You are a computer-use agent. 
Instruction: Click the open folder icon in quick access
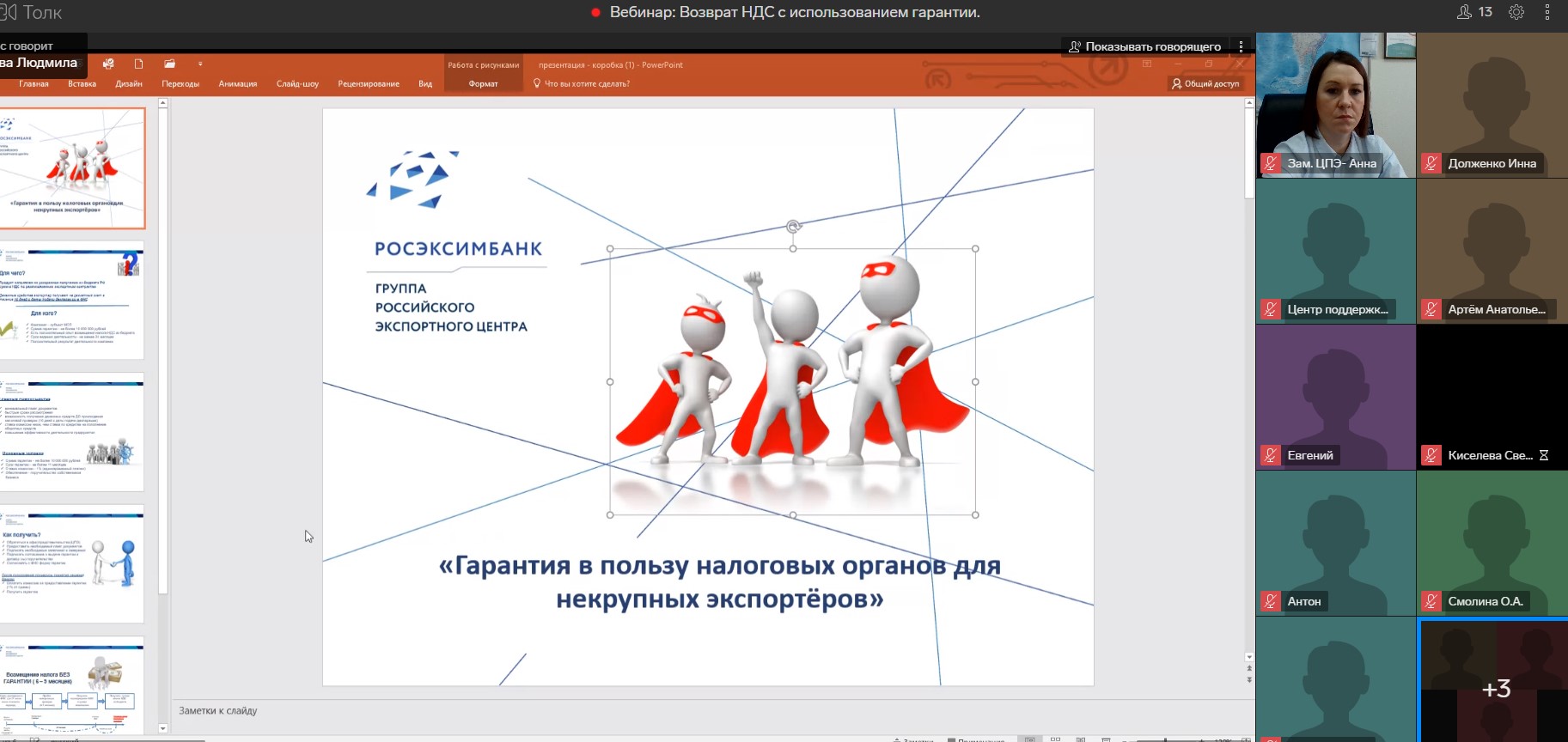click(x=170, y=64)
